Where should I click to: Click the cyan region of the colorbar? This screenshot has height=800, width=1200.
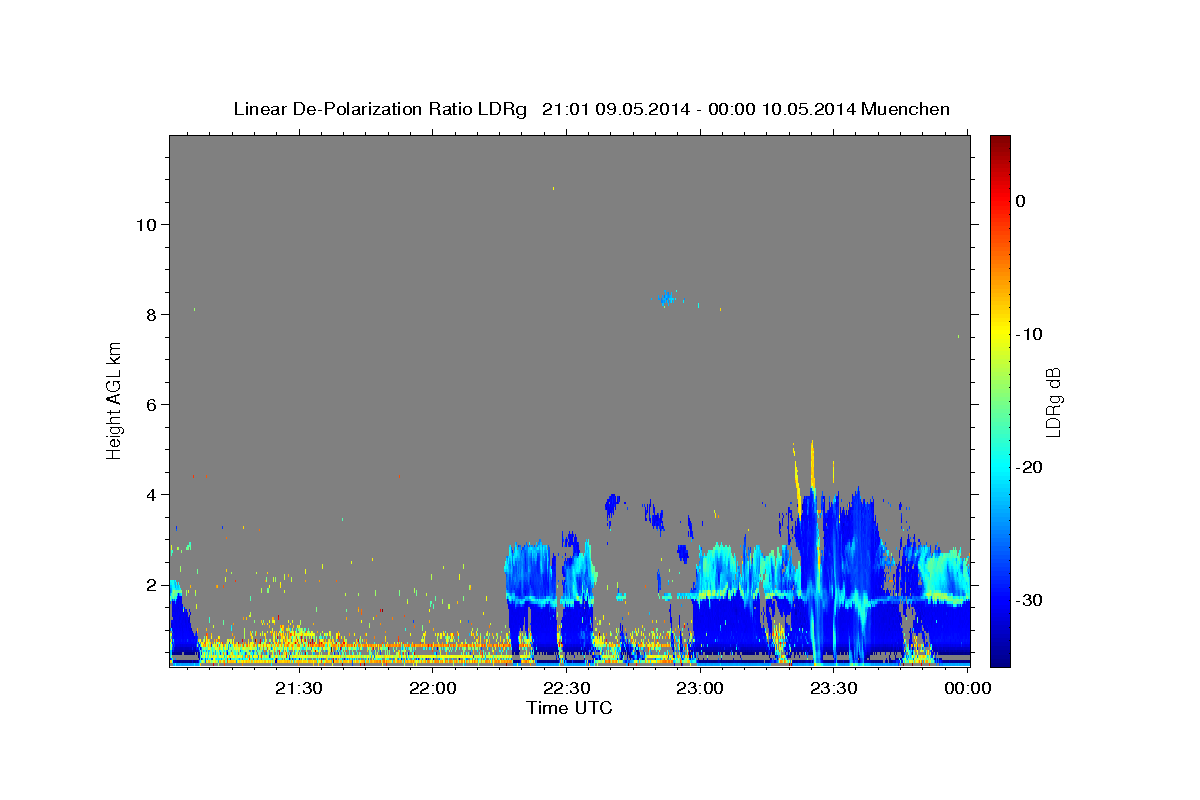click(x=1000, y=467)
